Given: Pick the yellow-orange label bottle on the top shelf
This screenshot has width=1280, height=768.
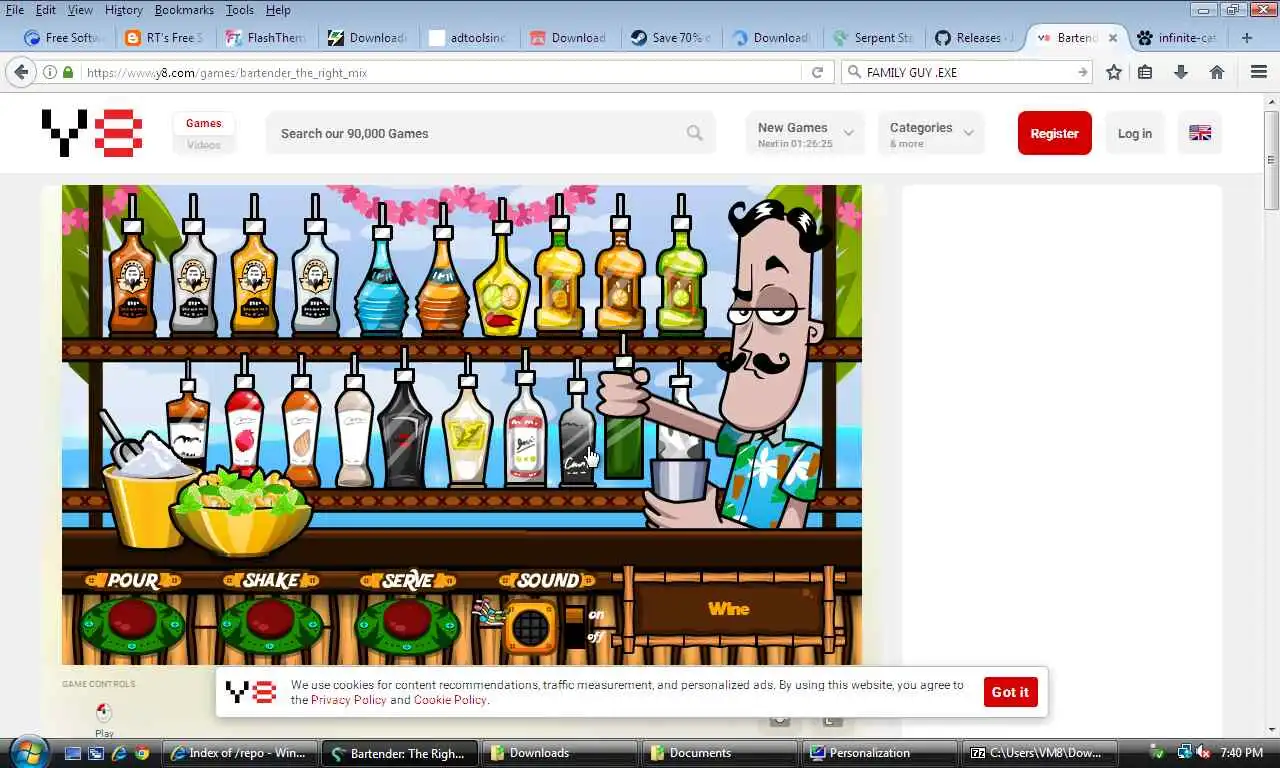Looking at the screenshot, I should (254, 265).
